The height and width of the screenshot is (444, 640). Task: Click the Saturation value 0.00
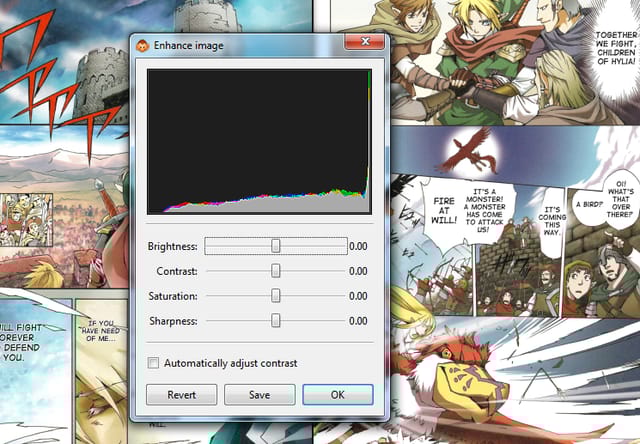[358, 296]
